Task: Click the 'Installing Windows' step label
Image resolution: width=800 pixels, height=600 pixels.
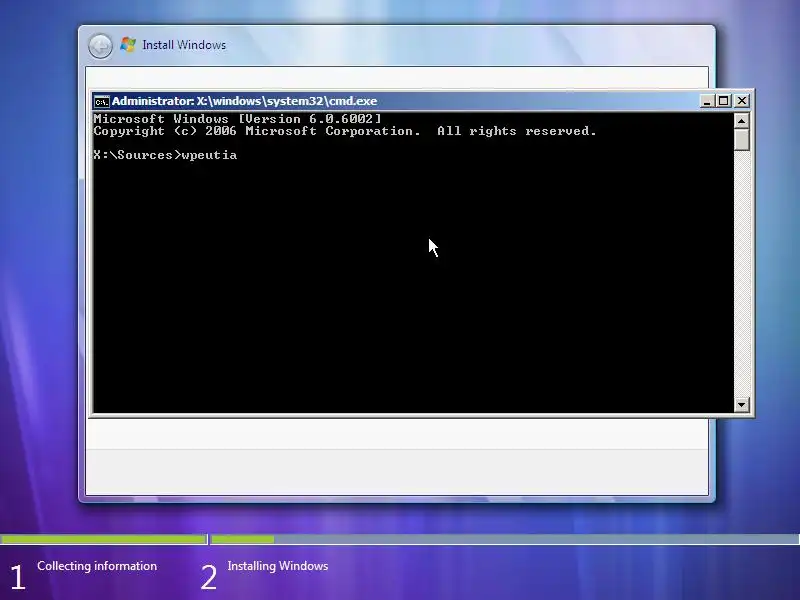Action: point(278,566)
